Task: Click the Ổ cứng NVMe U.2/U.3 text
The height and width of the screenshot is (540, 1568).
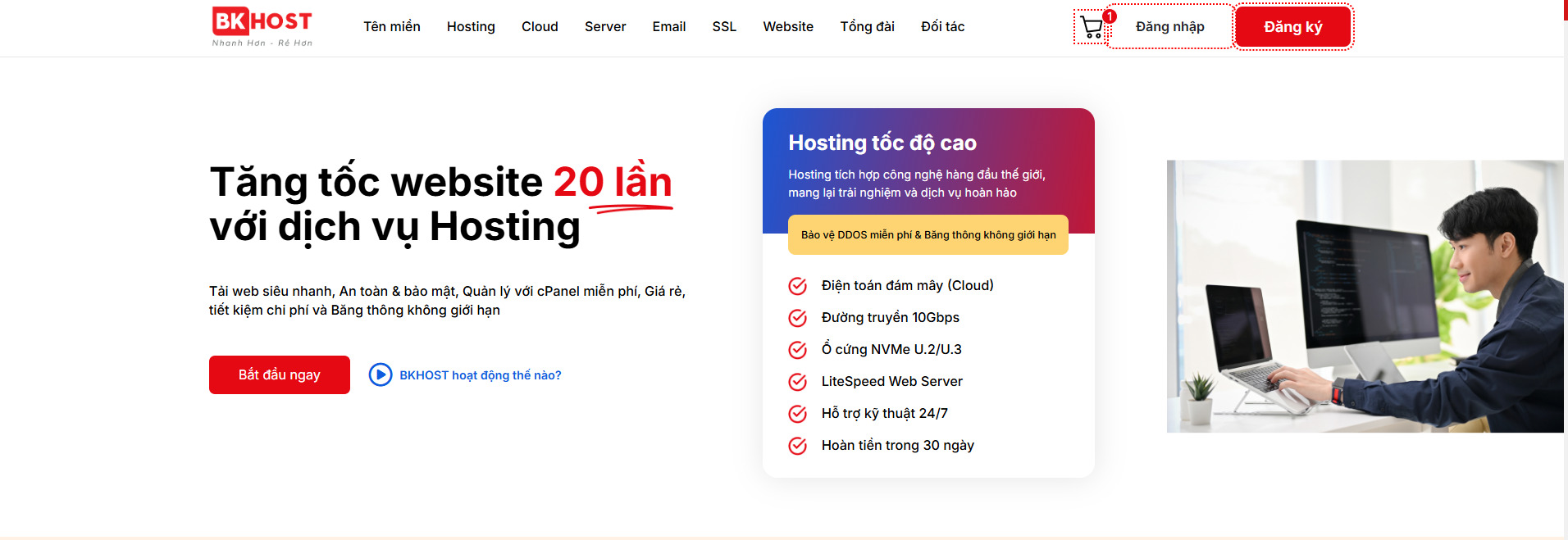Action: click(x=891, y=349)
